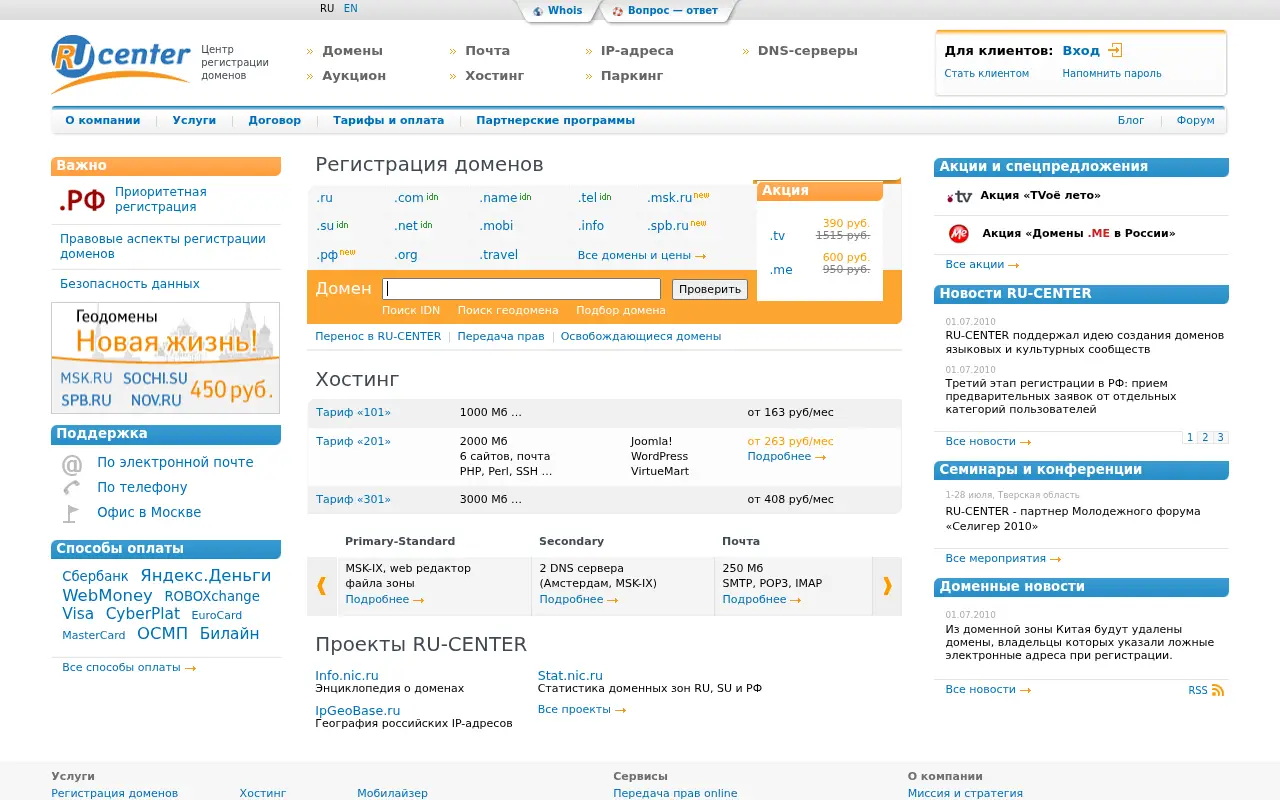The width and height of the screenshot is (1280, 800).
Task: Open the email support @ icon
Action: pyautogui.click(x=72, y=464)
